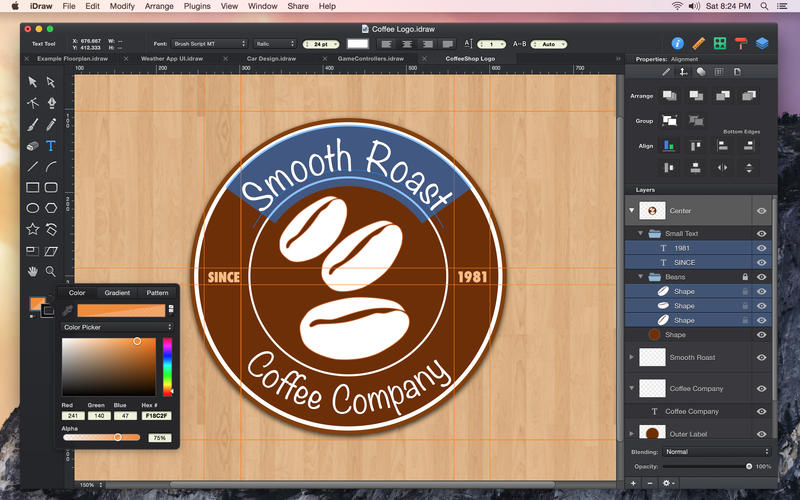800x500 pixels.
Task: Open the Layers panel toolbar icon
Action: 762,43
